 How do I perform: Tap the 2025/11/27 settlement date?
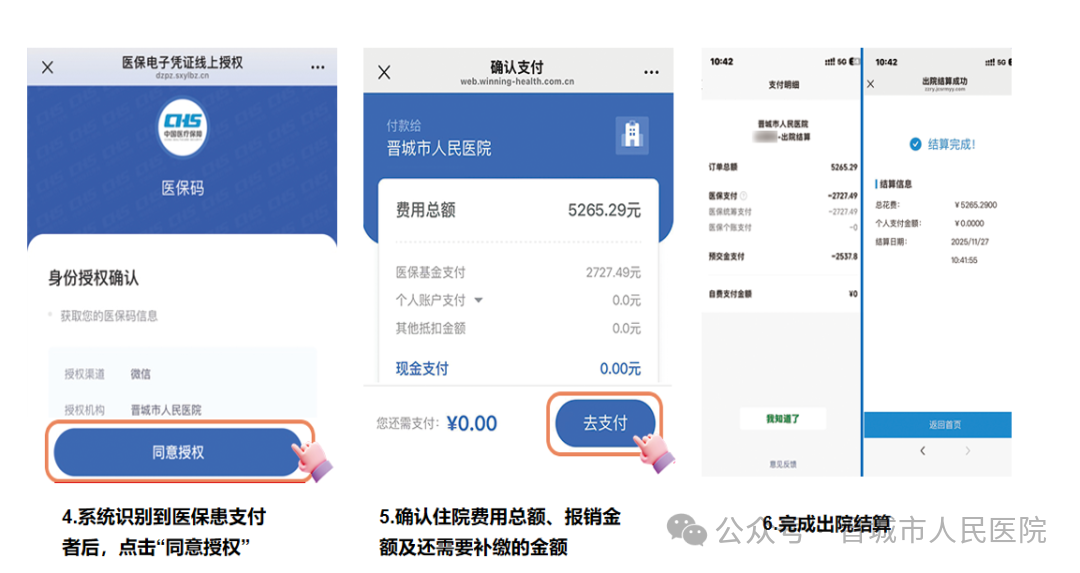[970, 242]
